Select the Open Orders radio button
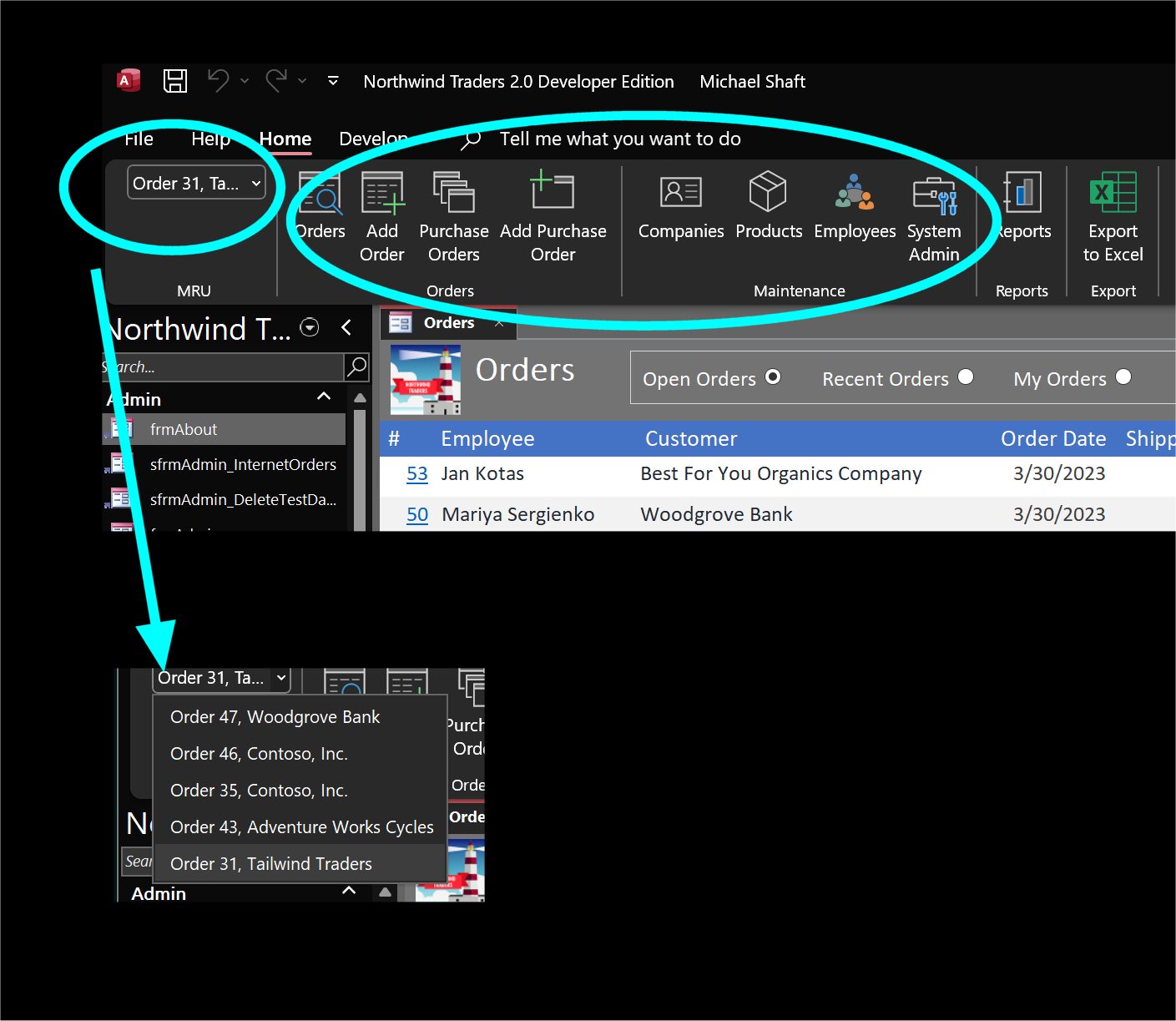 773,377
